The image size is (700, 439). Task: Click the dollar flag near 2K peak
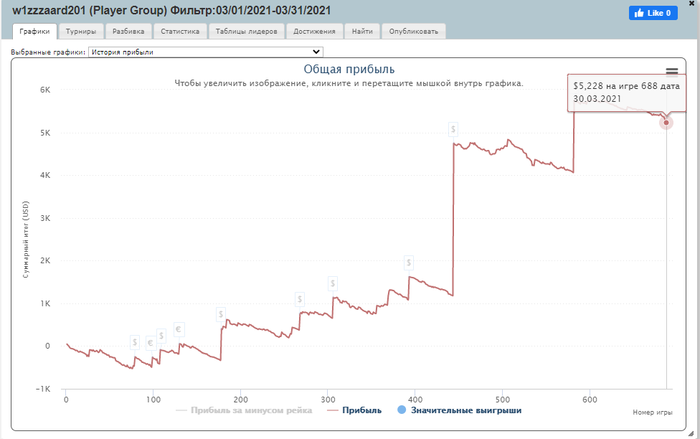(408, 263)
